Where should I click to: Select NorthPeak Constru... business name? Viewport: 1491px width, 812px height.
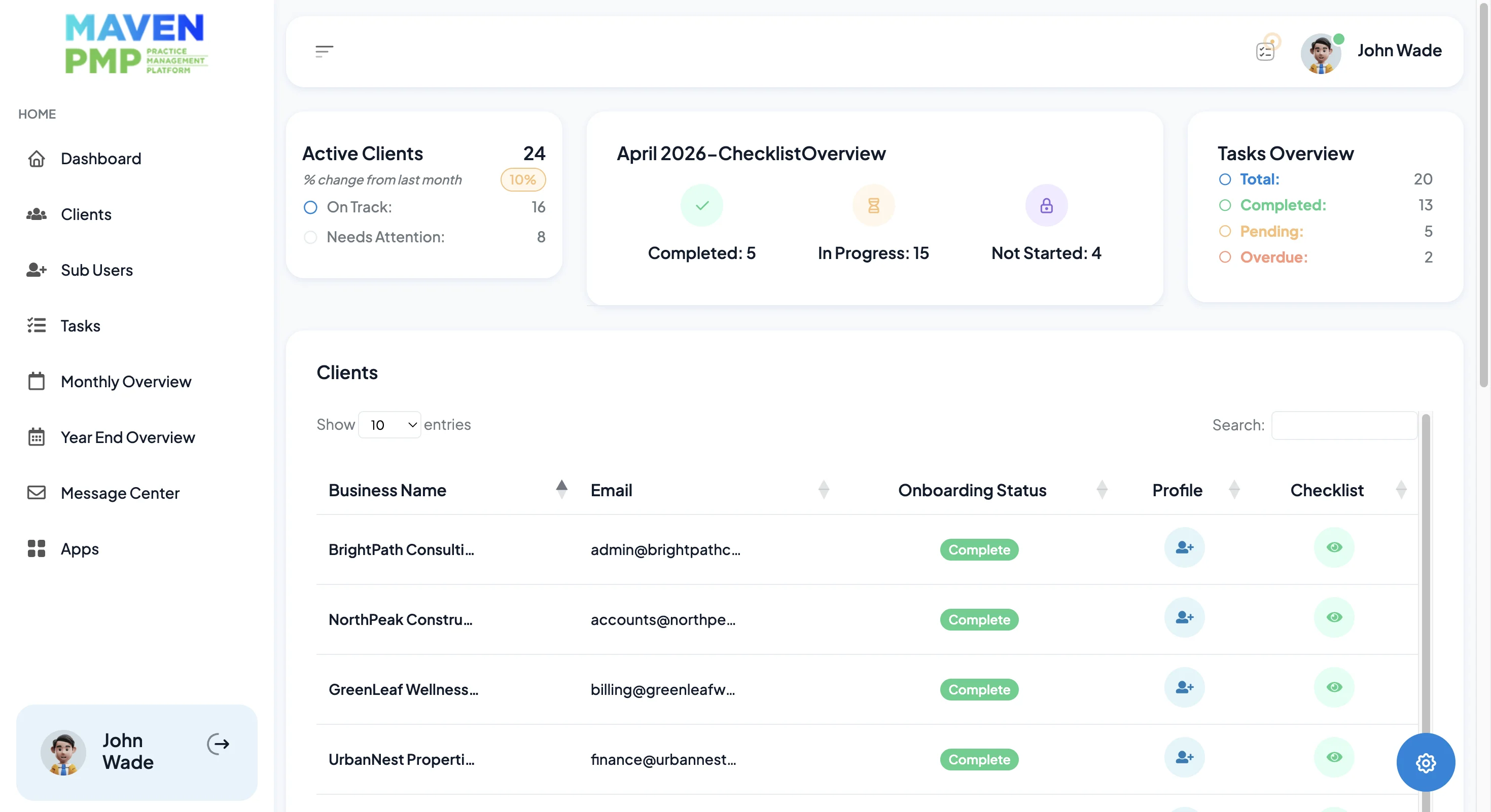(401, 619)
